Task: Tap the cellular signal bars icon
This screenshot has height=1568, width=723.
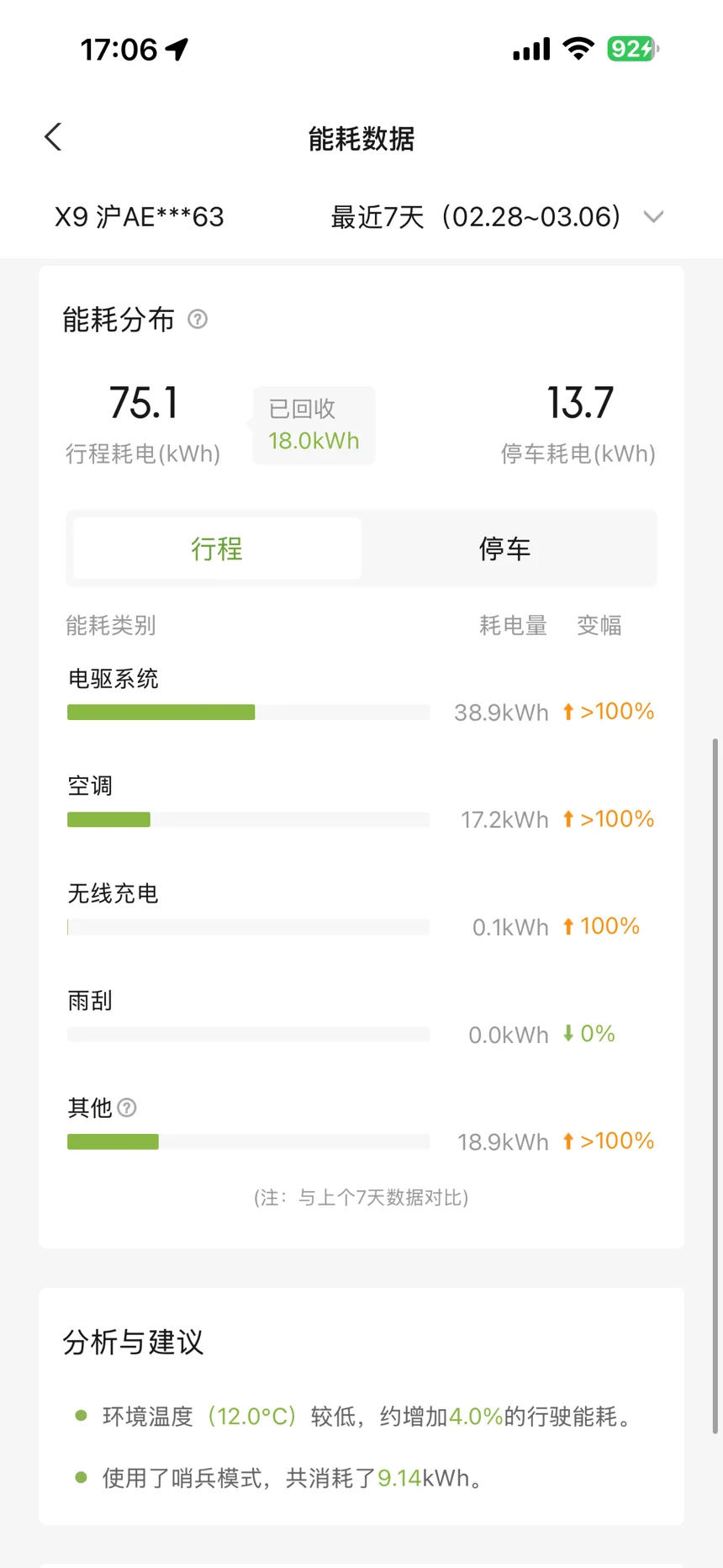Action: (531, 50)
